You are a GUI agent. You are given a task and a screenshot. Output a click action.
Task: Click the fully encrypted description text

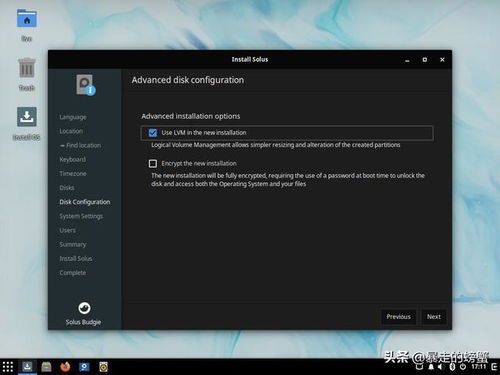pyautogui.click(x=288, y=180)
